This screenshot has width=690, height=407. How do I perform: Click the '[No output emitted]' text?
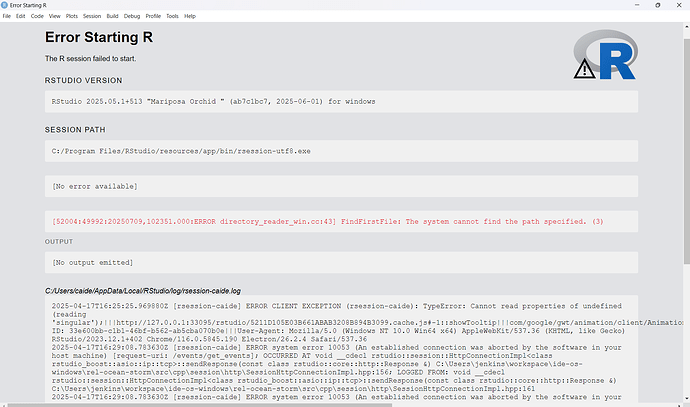(x=92, y=263)
